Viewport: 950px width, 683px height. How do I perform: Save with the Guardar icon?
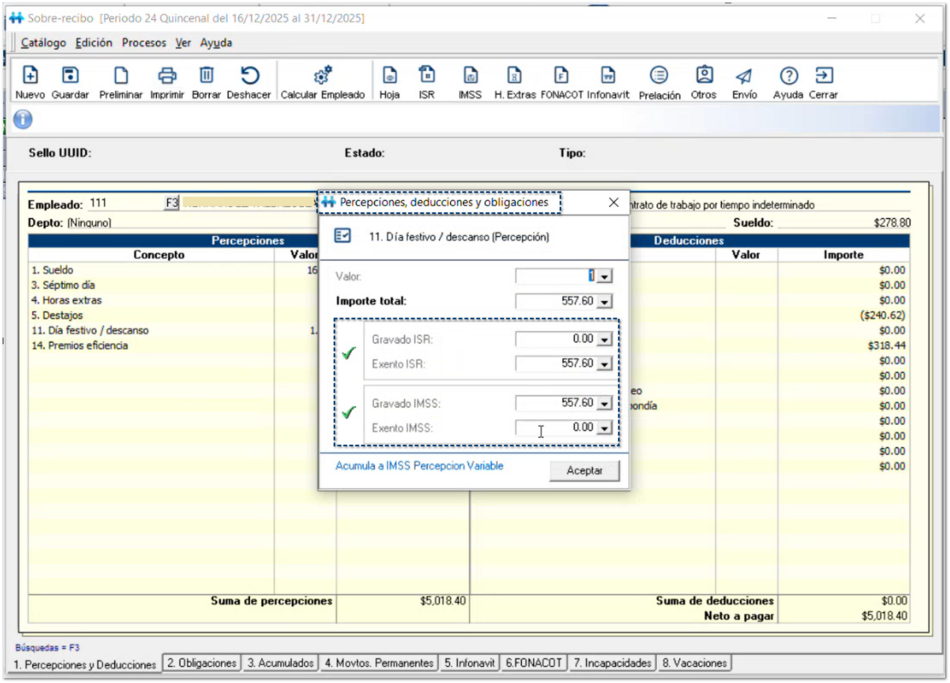point(70,76)
